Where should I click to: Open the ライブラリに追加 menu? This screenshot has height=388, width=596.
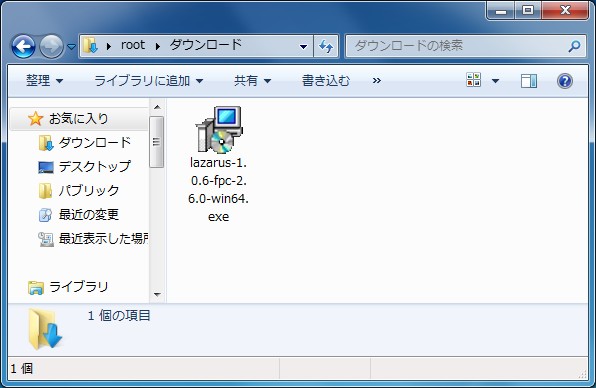(x=149, y=81)
